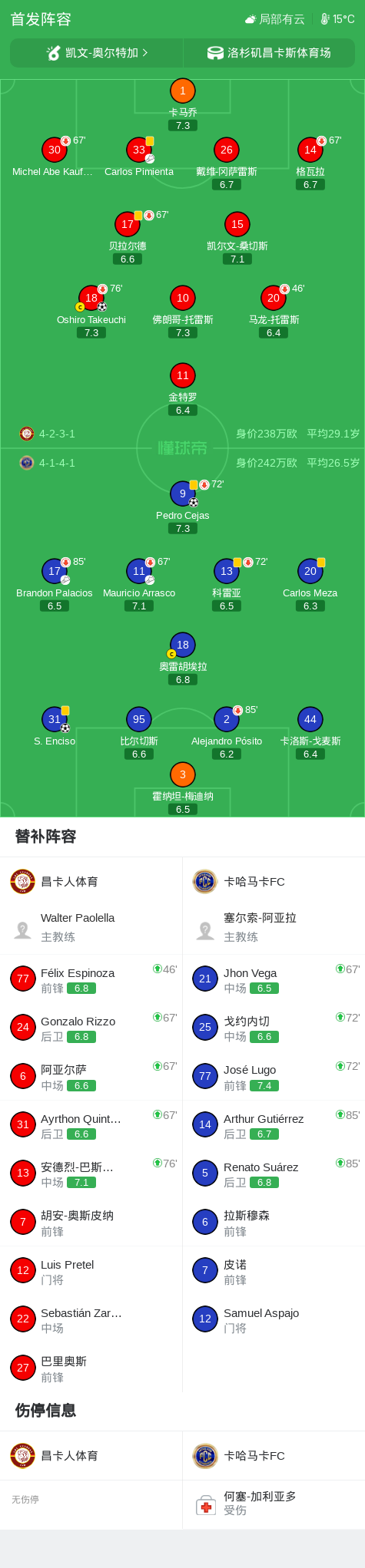Select the 4-2-3-1 formation label
Viewport: 365px width, 1568px height.
coord(57,434)
